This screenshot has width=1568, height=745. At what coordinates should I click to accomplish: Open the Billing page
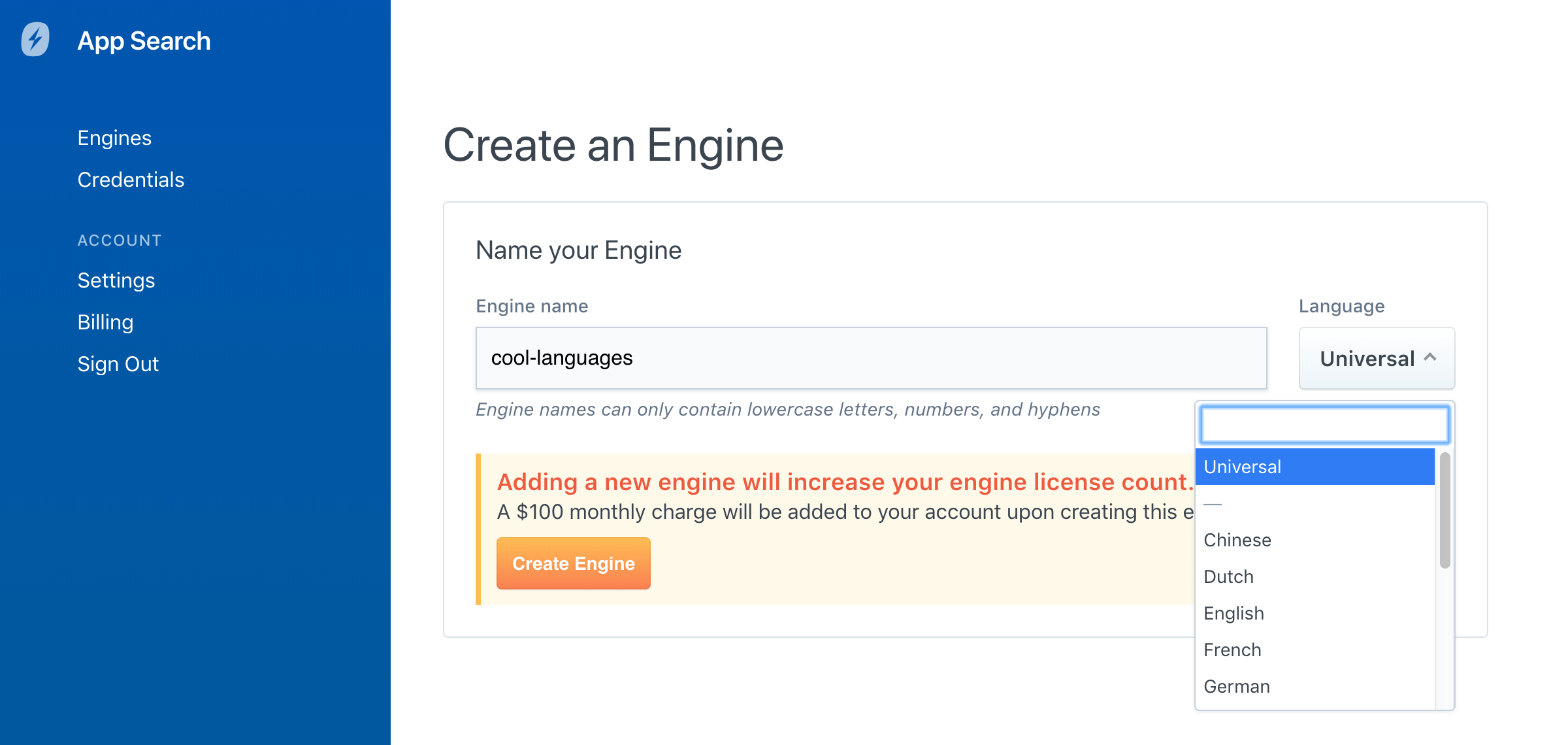(x=105, y=322)
